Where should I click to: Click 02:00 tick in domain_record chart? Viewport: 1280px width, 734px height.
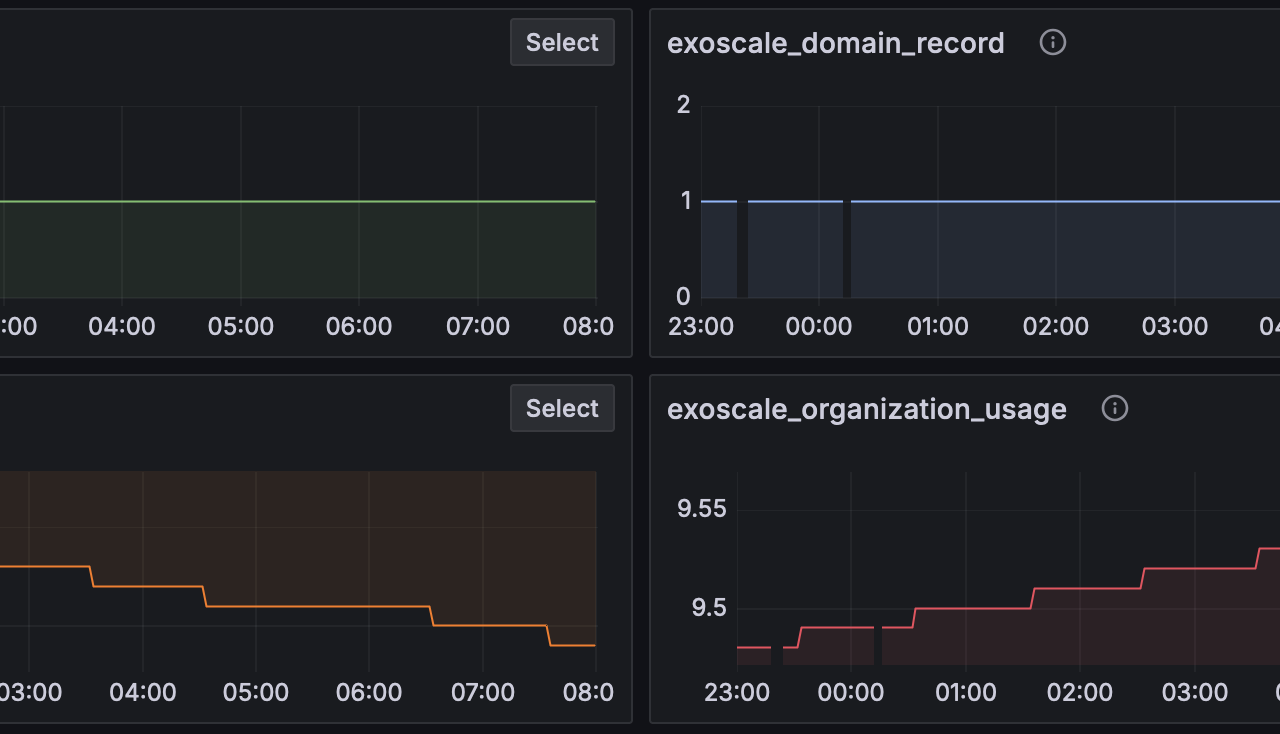(x=1056, y=326)
